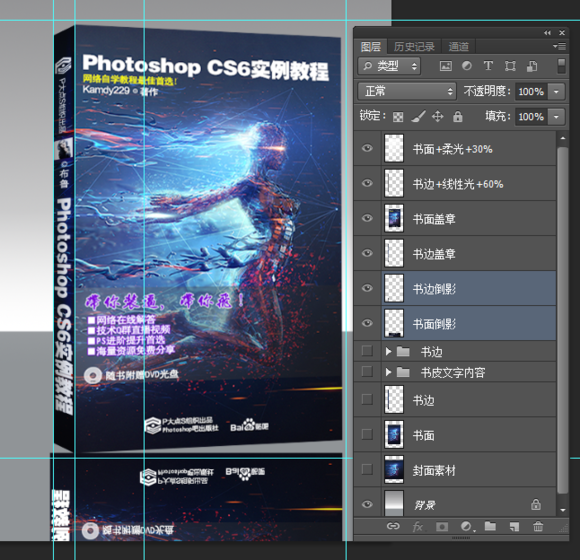Viewport: 580px width, 560px height.
Task: Hide the 书面盖章 layer
Action: coord(367,218)
